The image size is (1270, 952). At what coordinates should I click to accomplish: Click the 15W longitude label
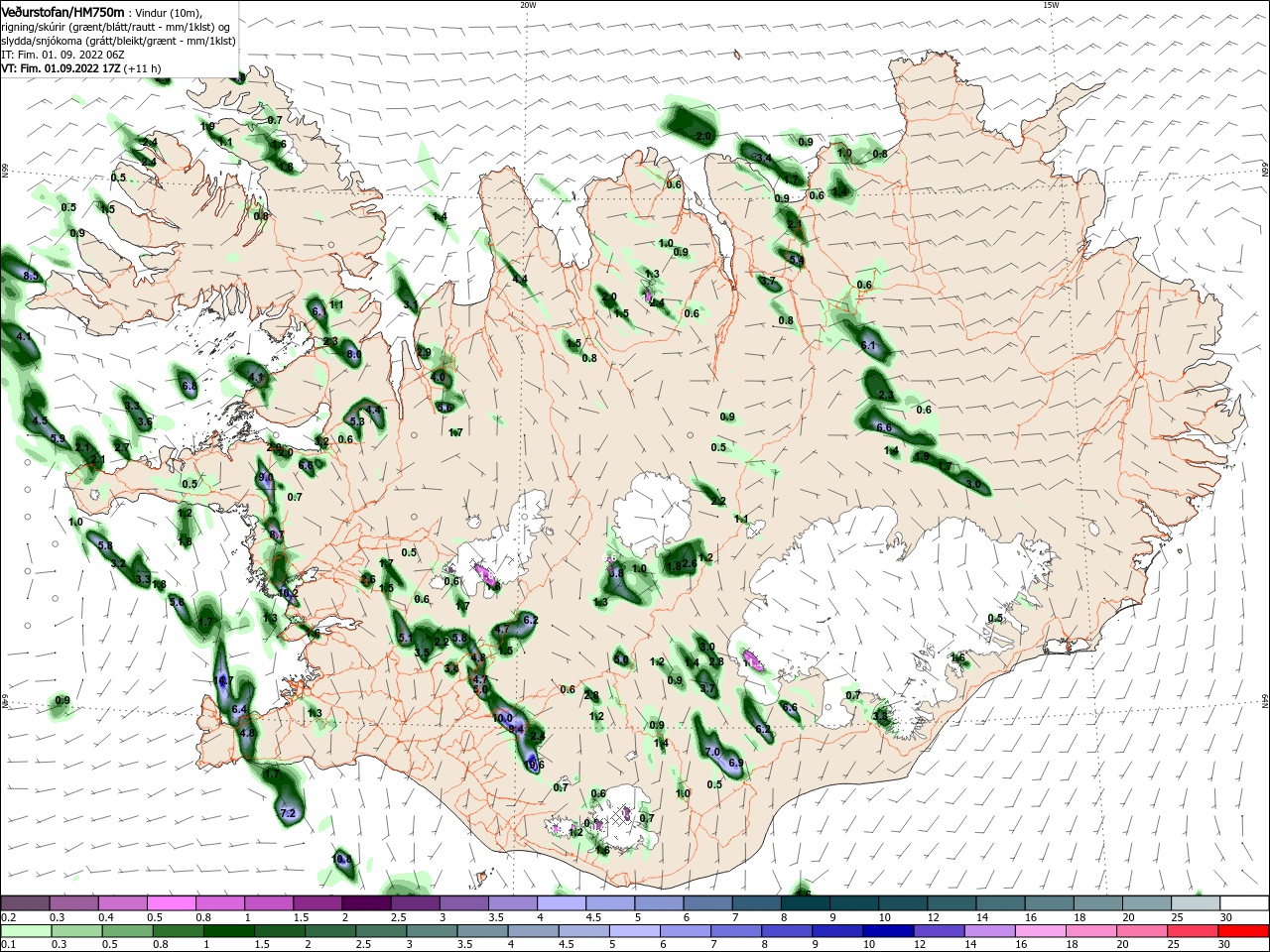[1051, 5]
